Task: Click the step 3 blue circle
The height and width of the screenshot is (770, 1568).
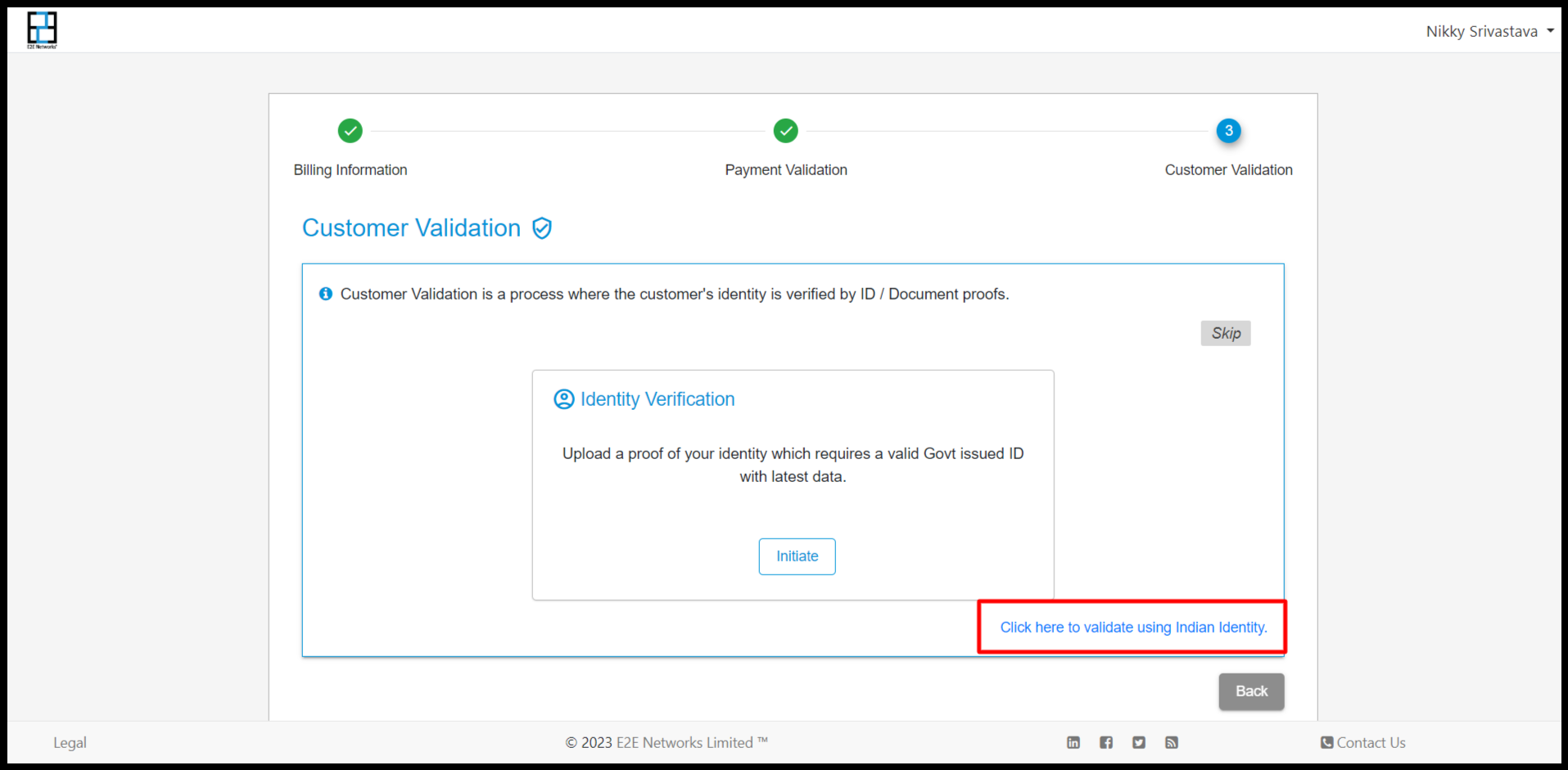Action: tap(1228, 131)
